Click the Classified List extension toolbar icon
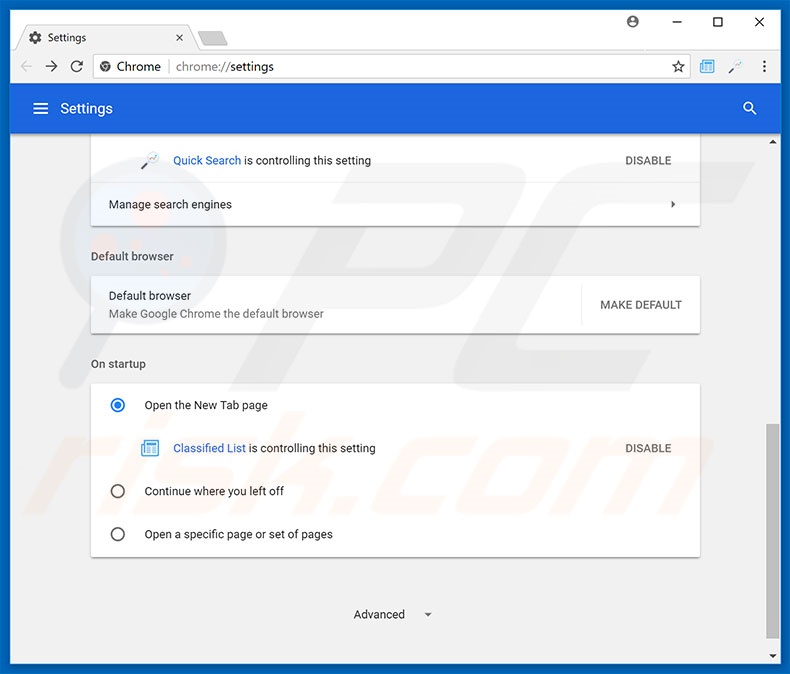790x674 pixels. tap(707, 67)
